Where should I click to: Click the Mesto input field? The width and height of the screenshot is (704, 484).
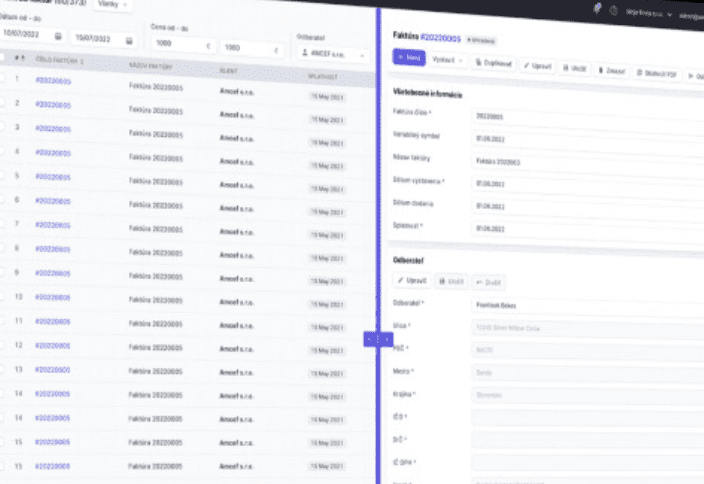pos(587,373)
